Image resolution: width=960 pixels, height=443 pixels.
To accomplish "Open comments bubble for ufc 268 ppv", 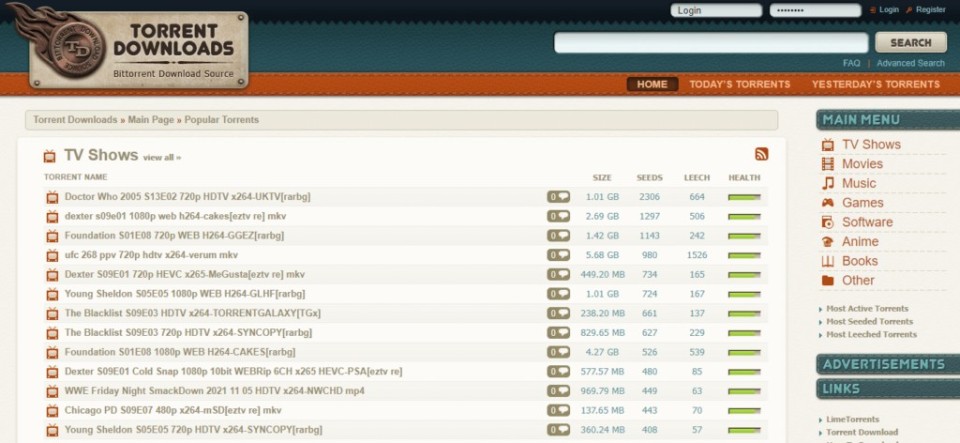I will [x=558, y=255].
